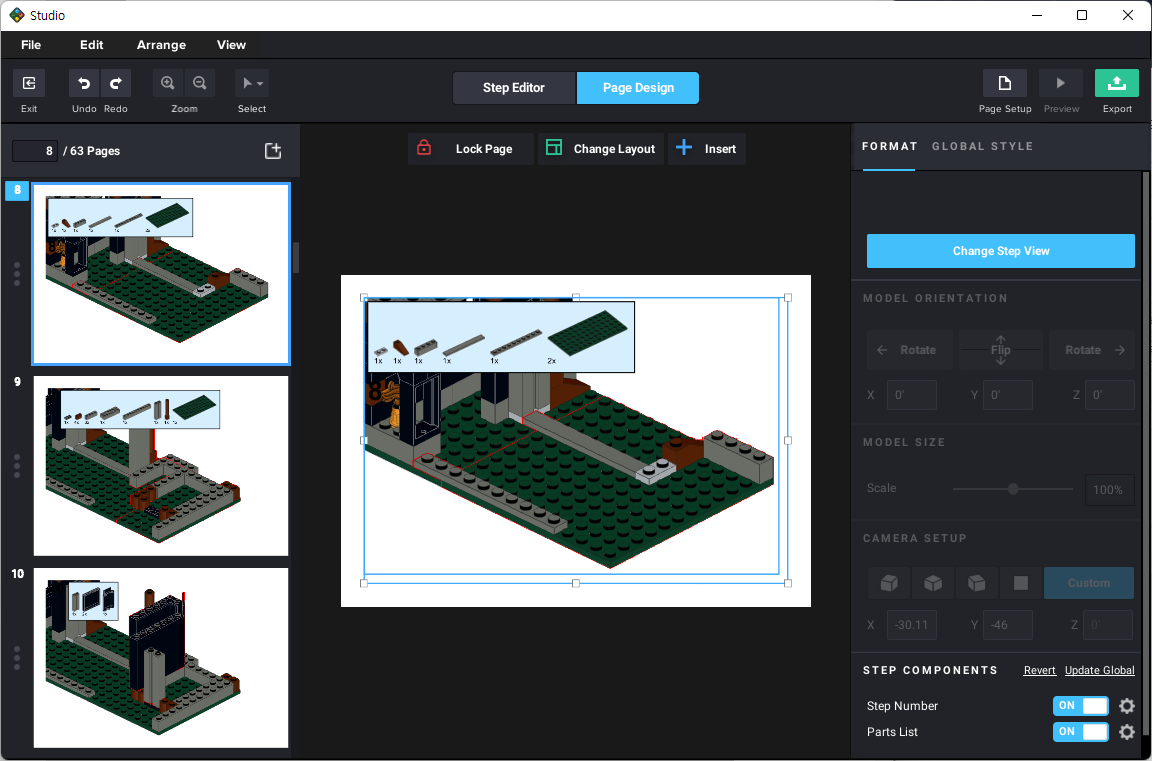Zoom in with the magnifier plus icon

168,83
